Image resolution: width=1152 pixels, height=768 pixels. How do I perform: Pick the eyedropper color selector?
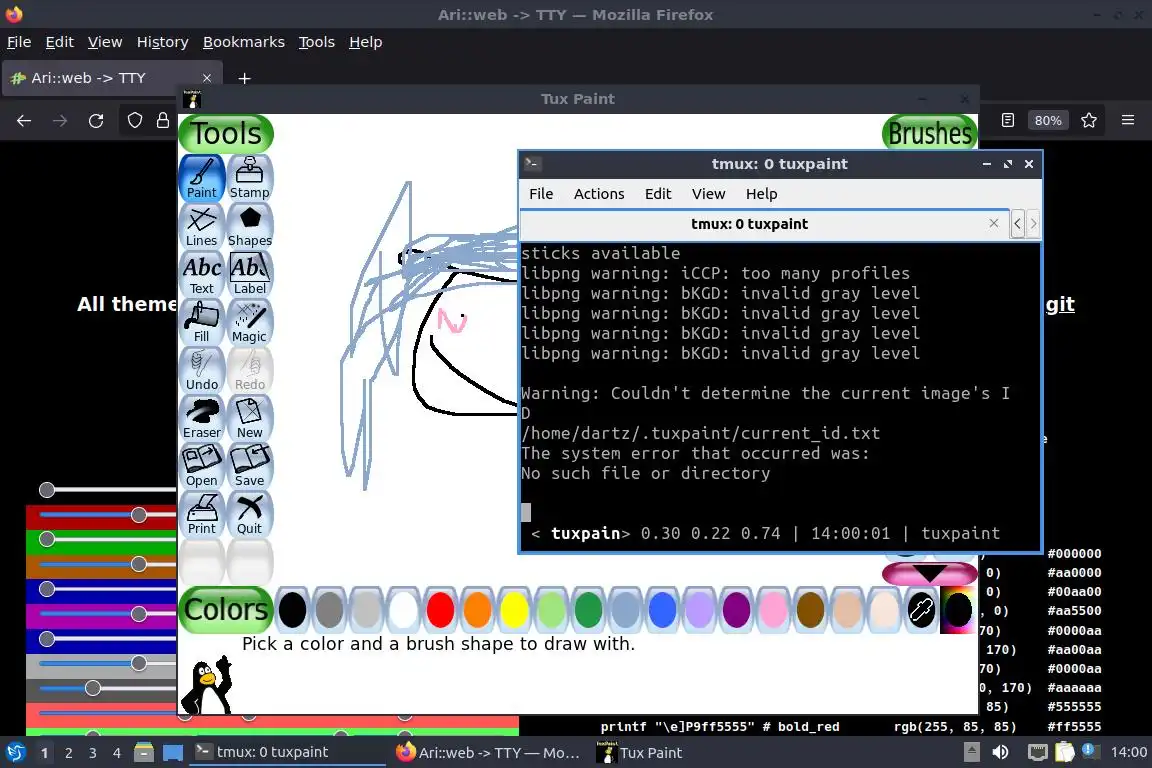click(921, 610)
